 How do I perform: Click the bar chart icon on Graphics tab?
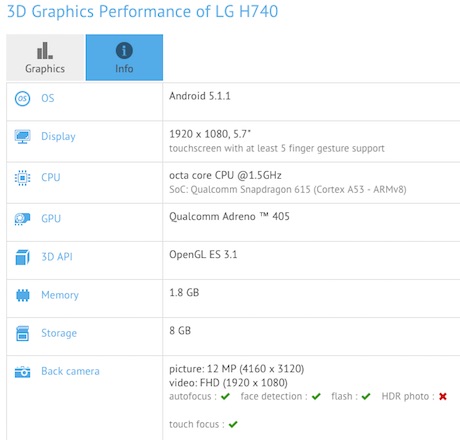45,50
